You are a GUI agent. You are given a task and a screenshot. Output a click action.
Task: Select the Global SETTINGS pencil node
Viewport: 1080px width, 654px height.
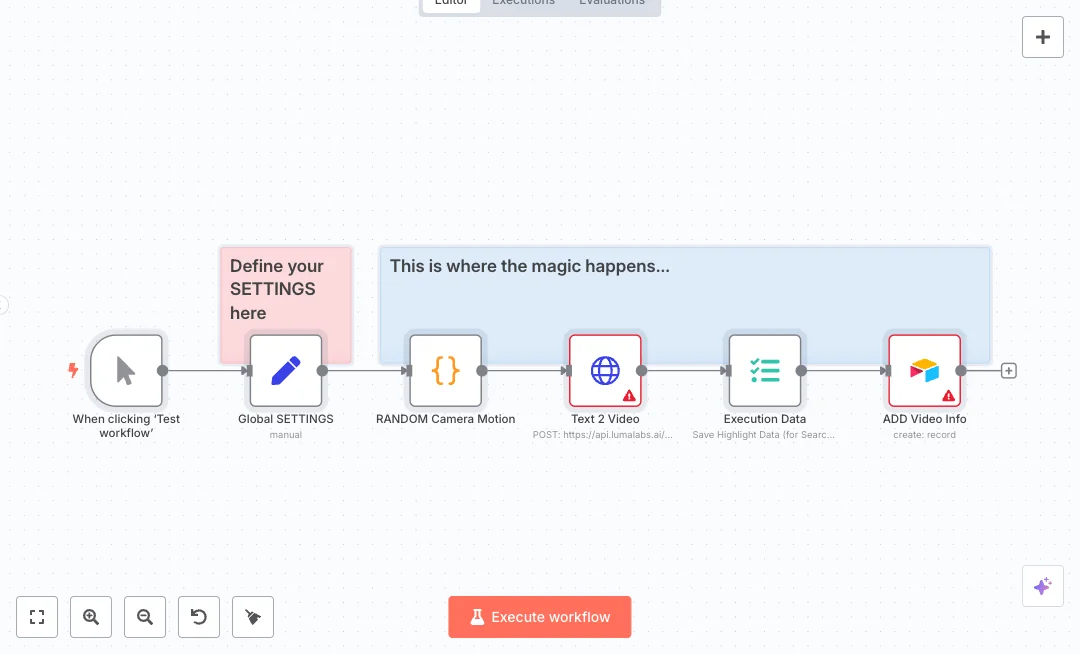tap(286, 371)
